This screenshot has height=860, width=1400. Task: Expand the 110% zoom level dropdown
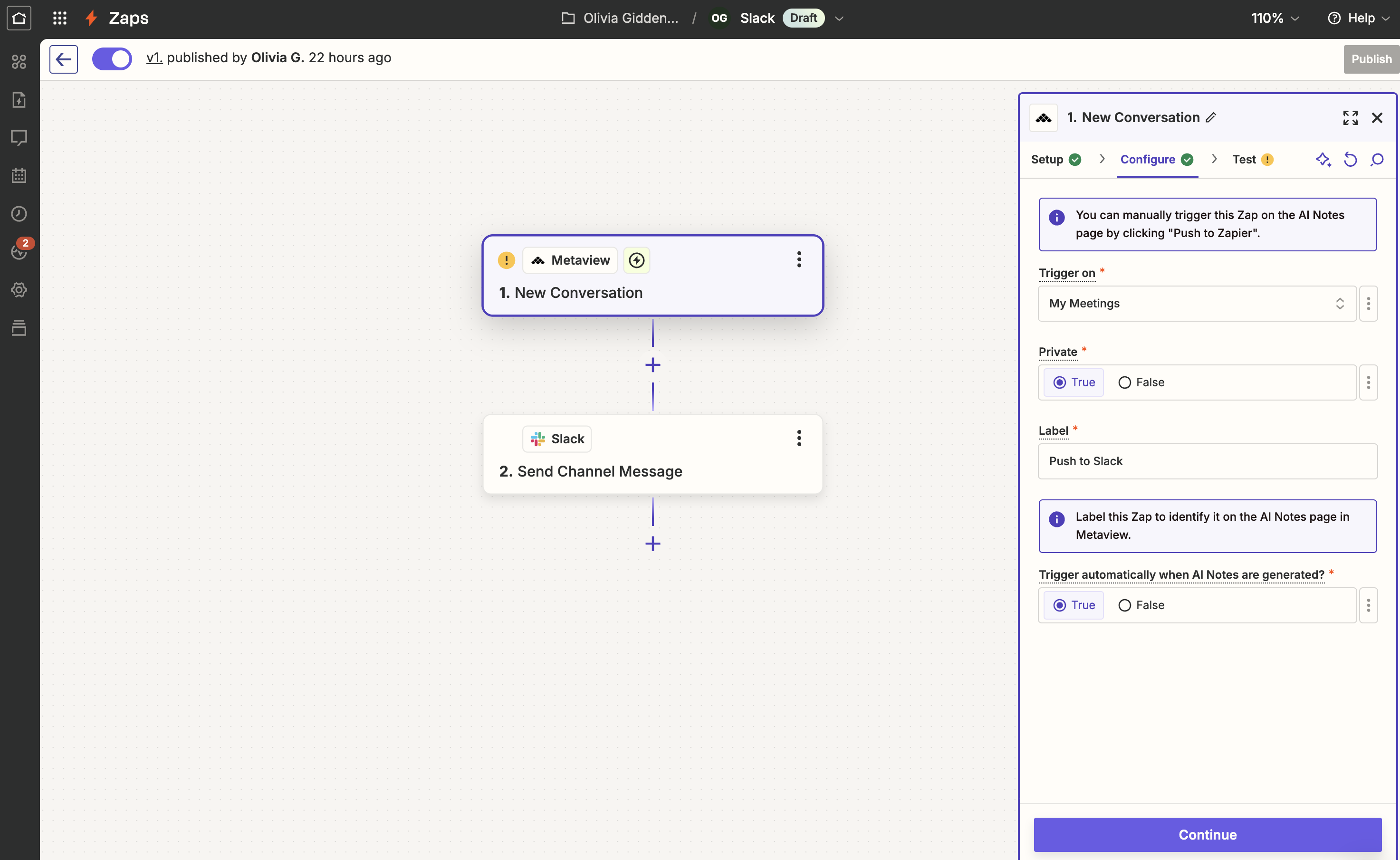point(1275,18)
